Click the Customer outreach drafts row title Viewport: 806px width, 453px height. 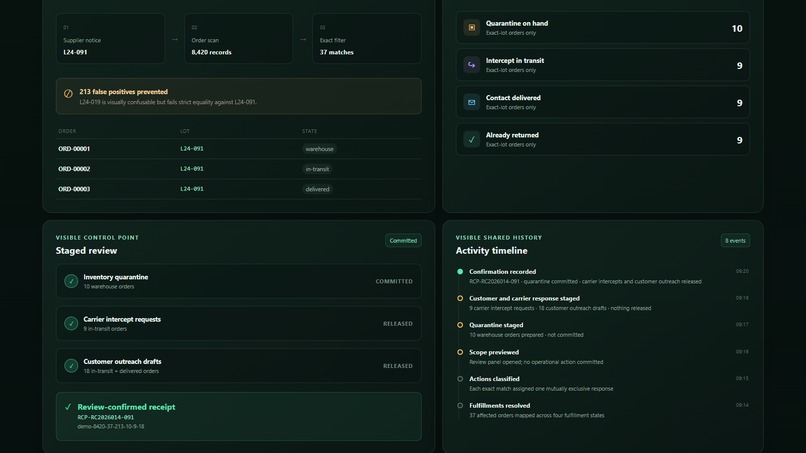coord(122,361)
